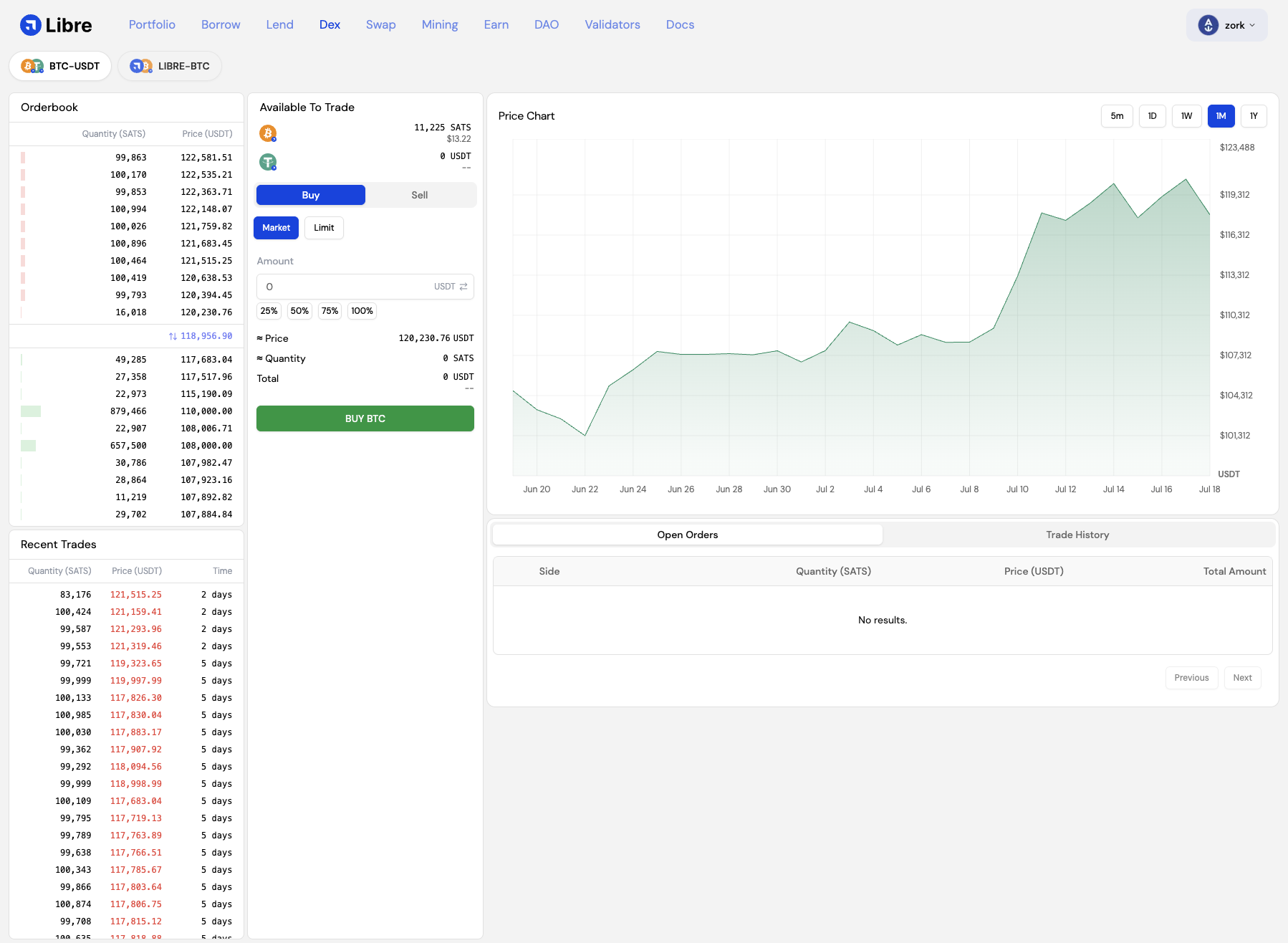Viewport: 1288px width, 943px height.
Task: Switch to the Buy side
Action: point(311,195)
